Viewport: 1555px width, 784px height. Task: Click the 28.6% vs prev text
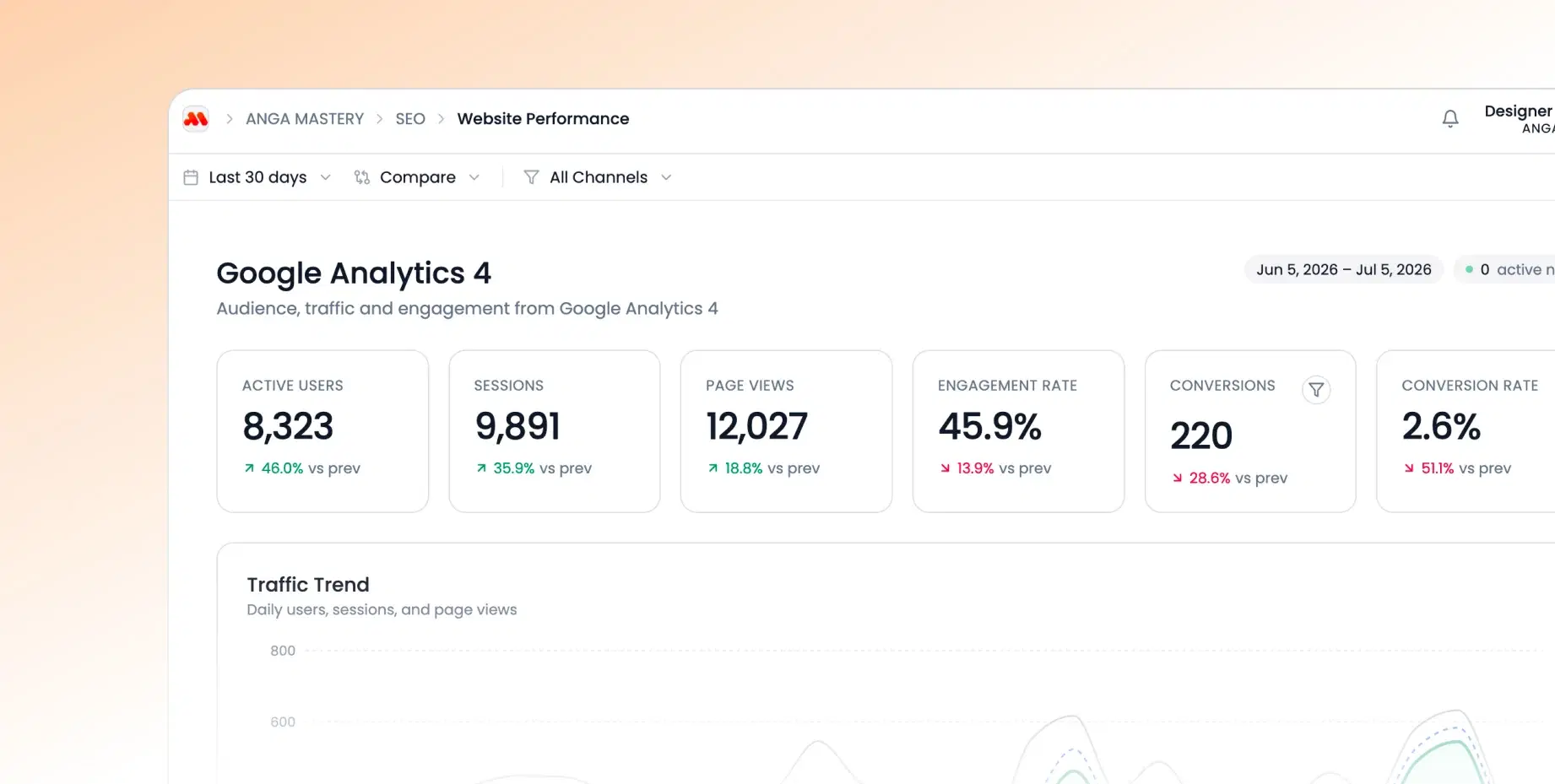point(1238,479)
